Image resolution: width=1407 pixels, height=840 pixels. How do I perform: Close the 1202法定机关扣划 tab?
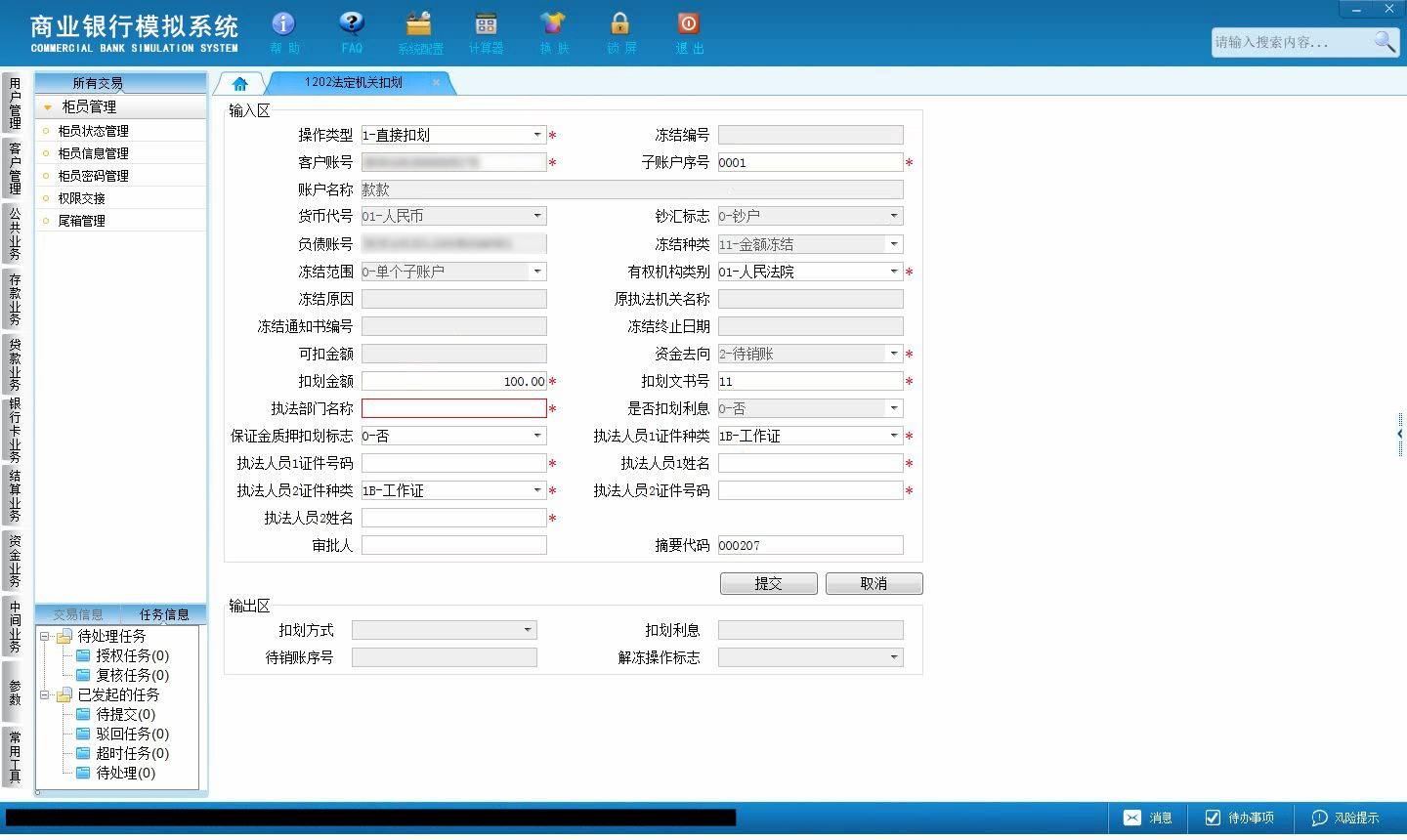(x=436, y=83)
